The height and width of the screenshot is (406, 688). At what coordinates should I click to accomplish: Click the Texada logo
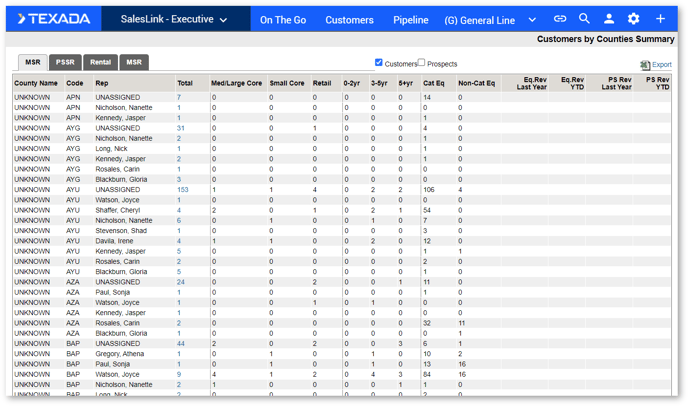54,19
